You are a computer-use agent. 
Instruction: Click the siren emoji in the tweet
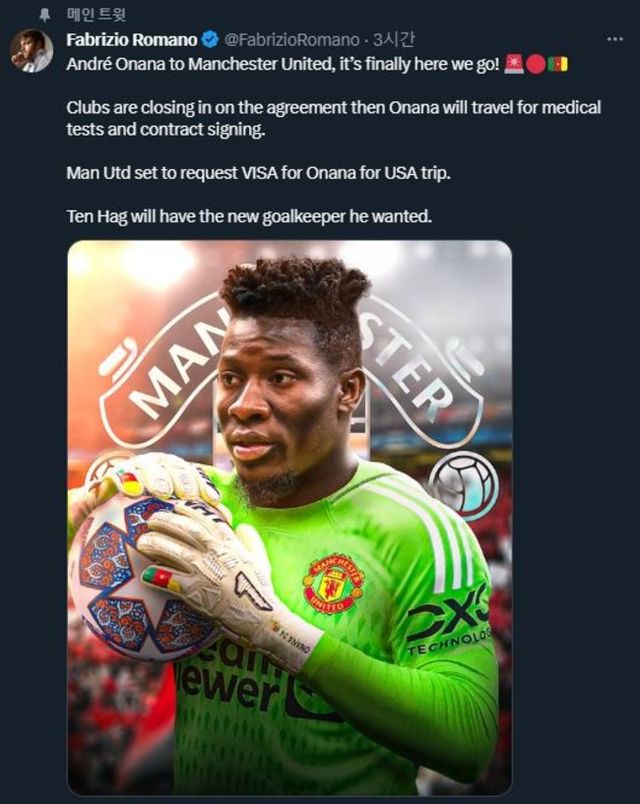coord(513,64)
